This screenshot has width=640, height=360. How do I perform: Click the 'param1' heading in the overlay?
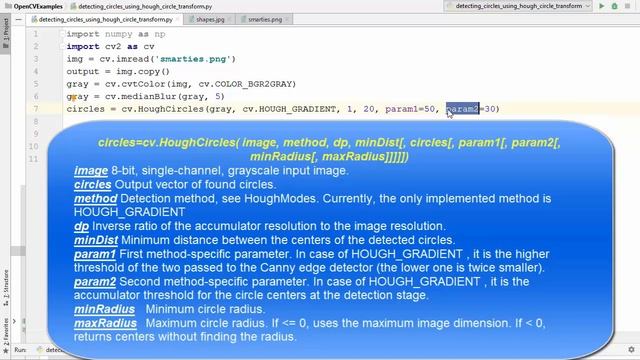95,254
